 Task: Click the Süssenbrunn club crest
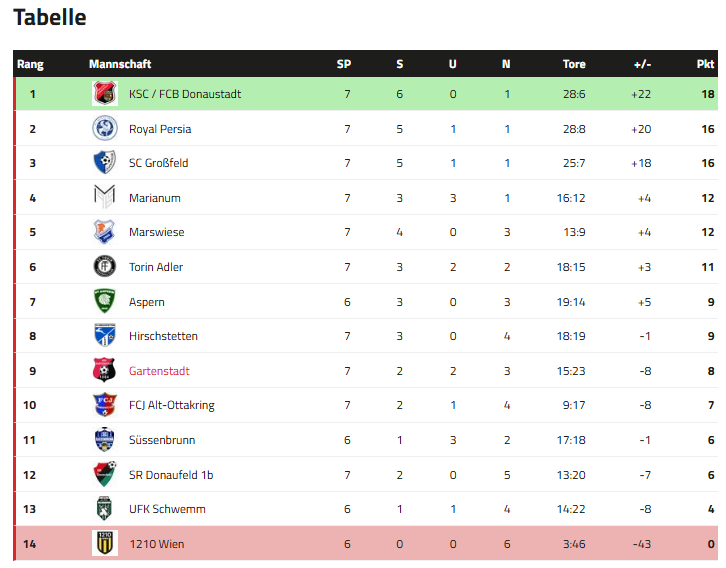coord(105,440)
